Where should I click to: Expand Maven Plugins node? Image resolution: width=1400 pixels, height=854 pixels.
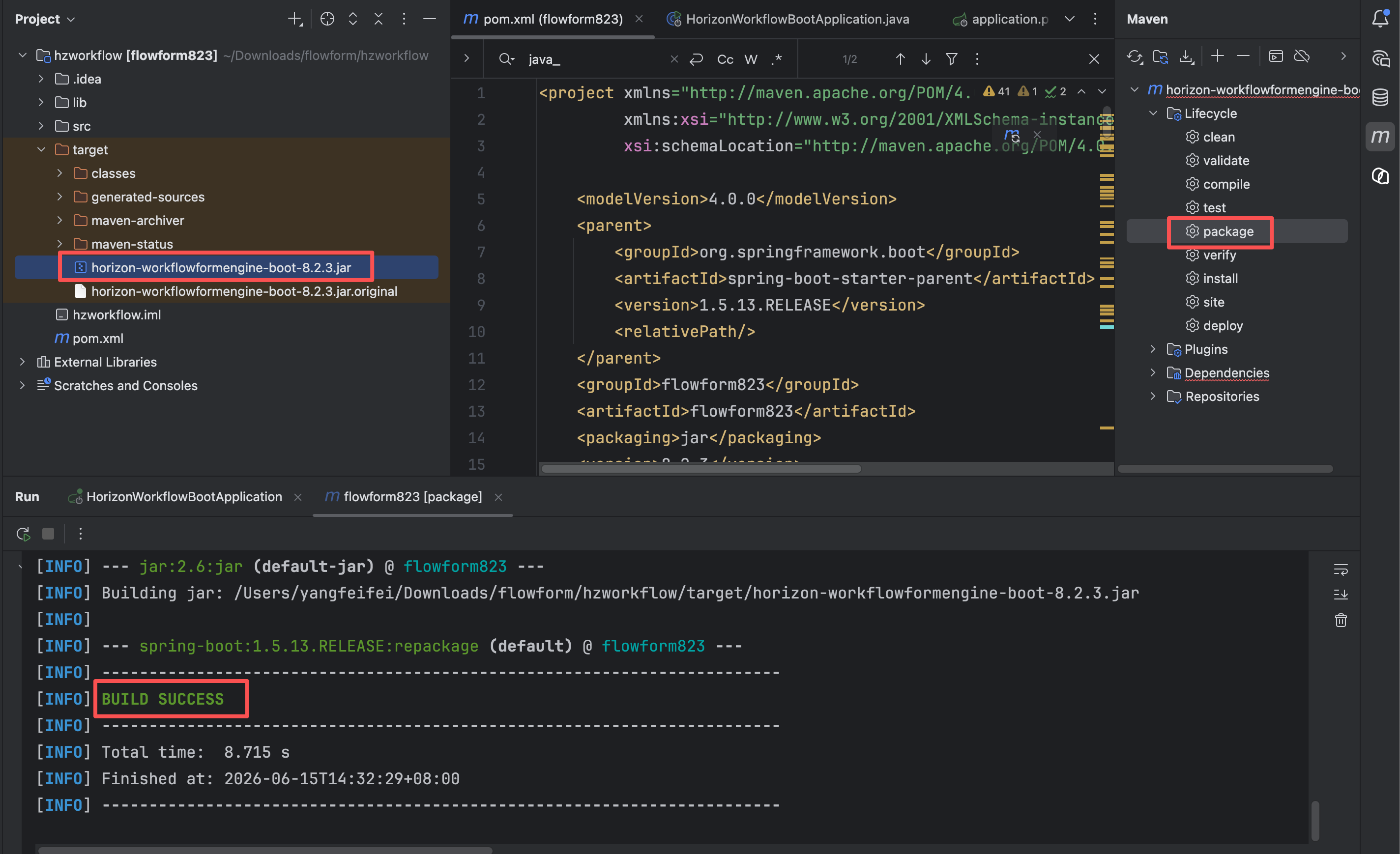point(1153,349)
